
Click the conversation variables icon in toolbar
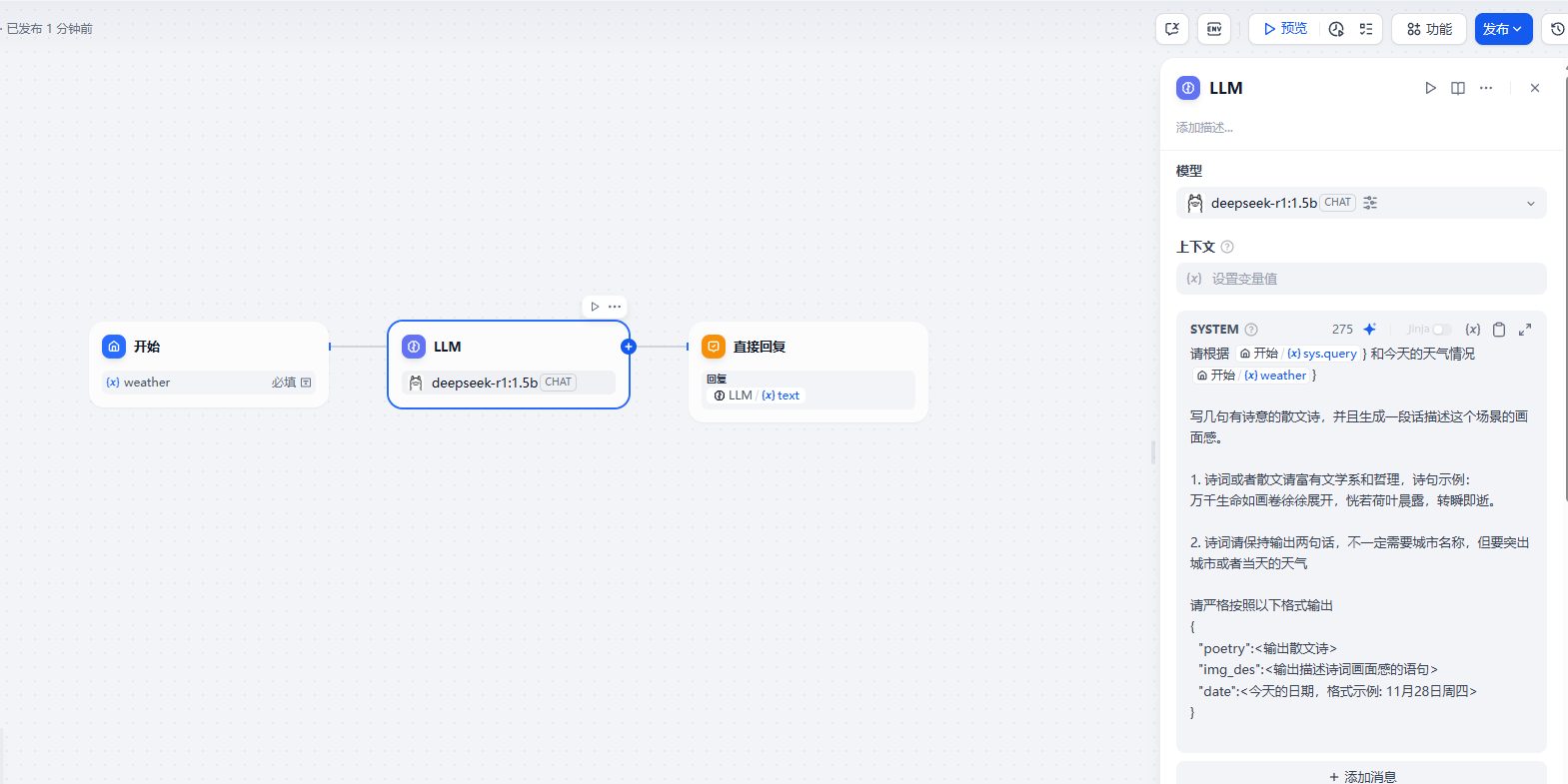(1172, 29)
